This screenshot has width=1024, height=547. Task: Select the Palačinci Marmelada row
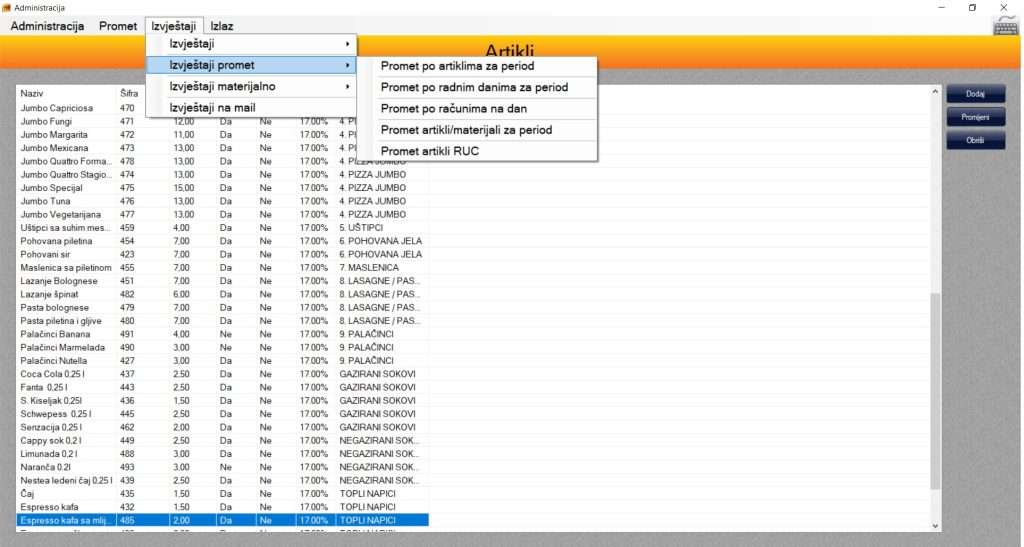[222, 347]
